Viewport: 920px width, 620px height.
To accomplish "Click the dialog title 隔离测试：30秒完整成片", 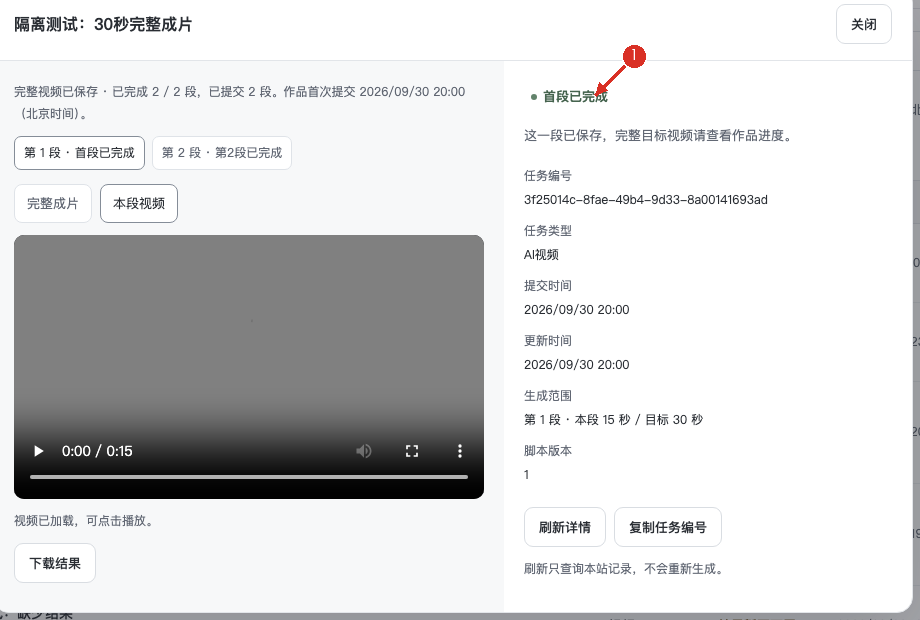I will tap(103, 25).
